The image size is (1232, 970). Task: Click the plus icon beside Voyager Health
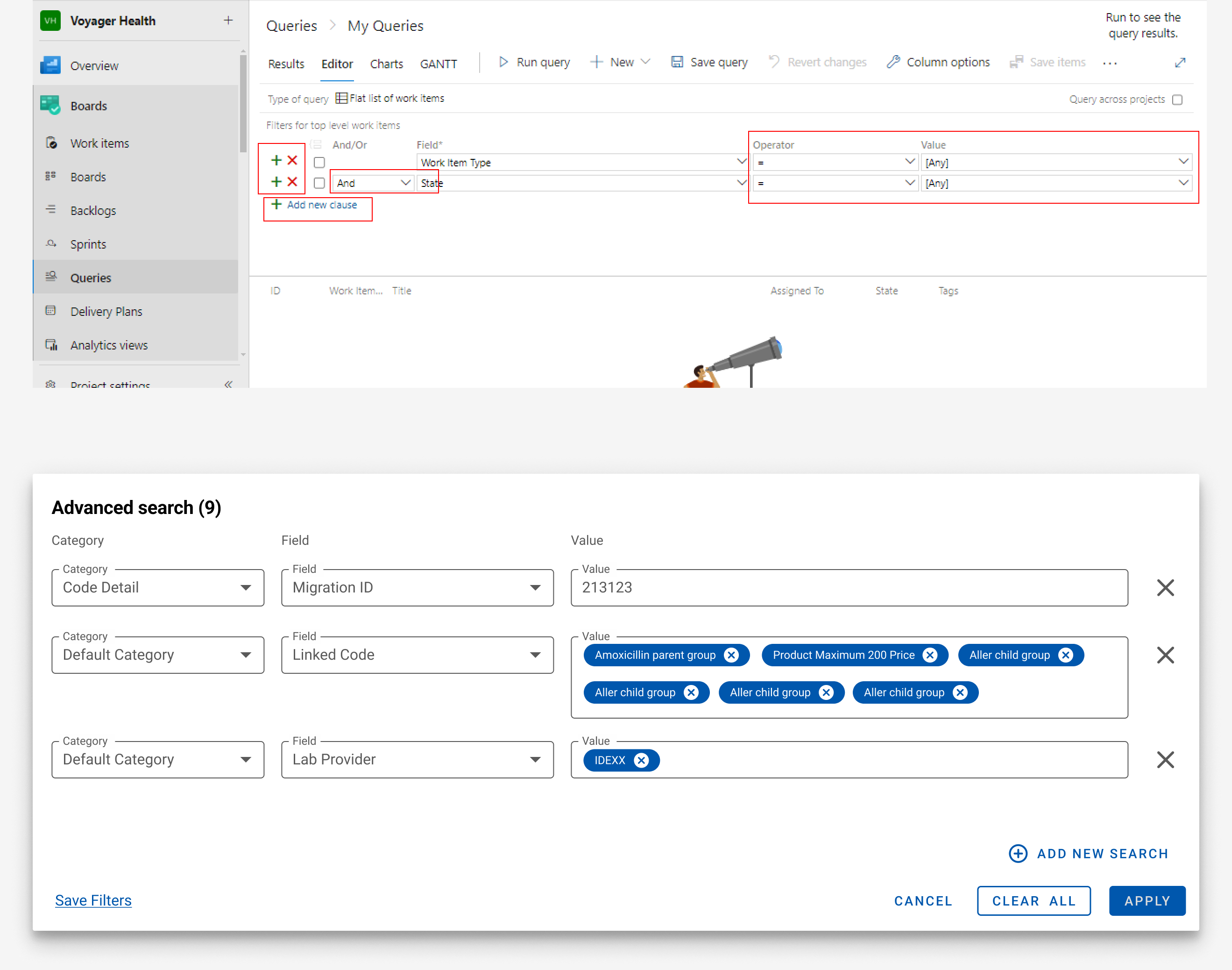coord(228,21)
